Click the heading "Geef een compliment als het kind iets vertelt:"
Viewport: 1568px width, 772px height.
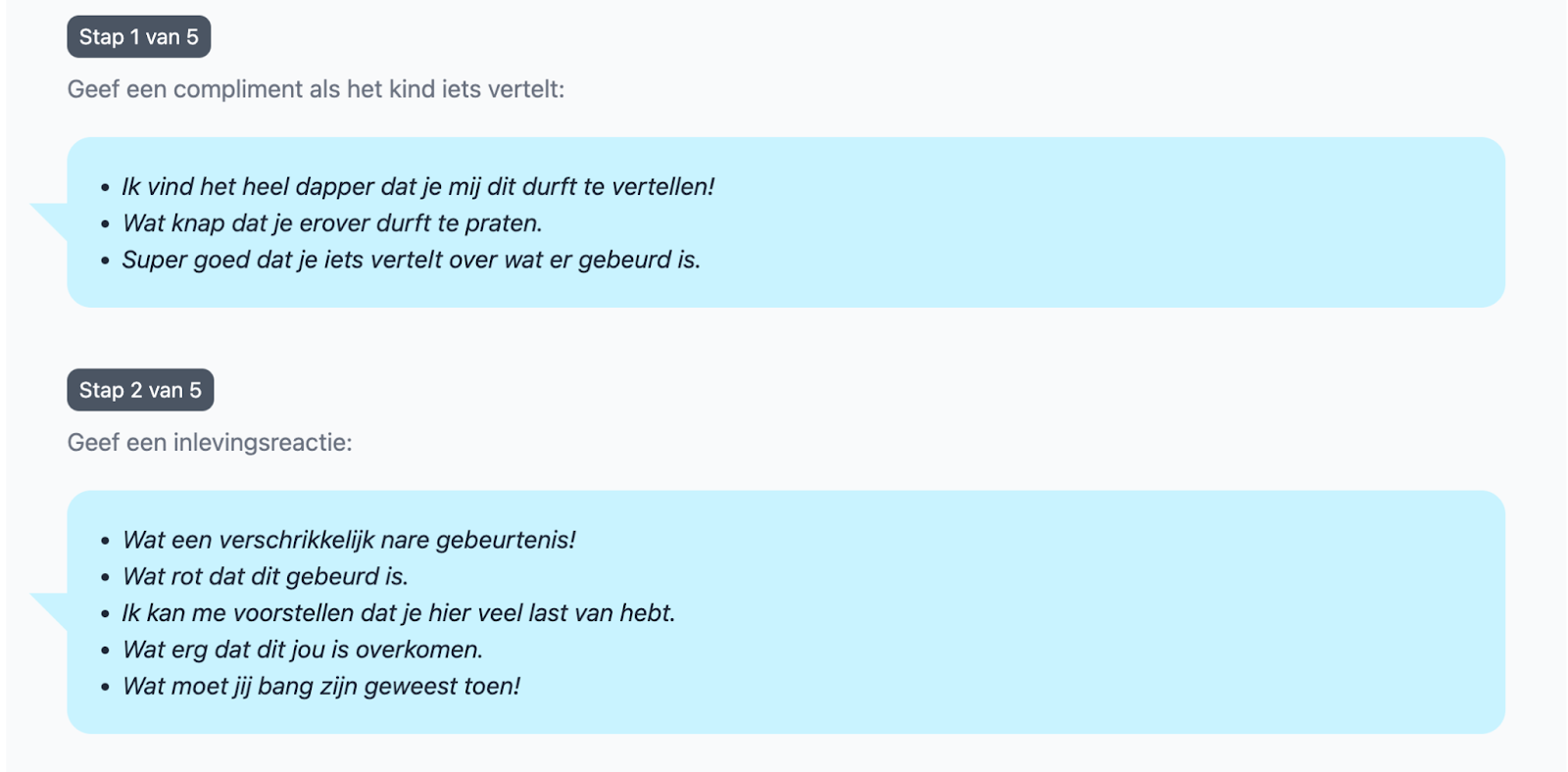click(x=316, y=89)
